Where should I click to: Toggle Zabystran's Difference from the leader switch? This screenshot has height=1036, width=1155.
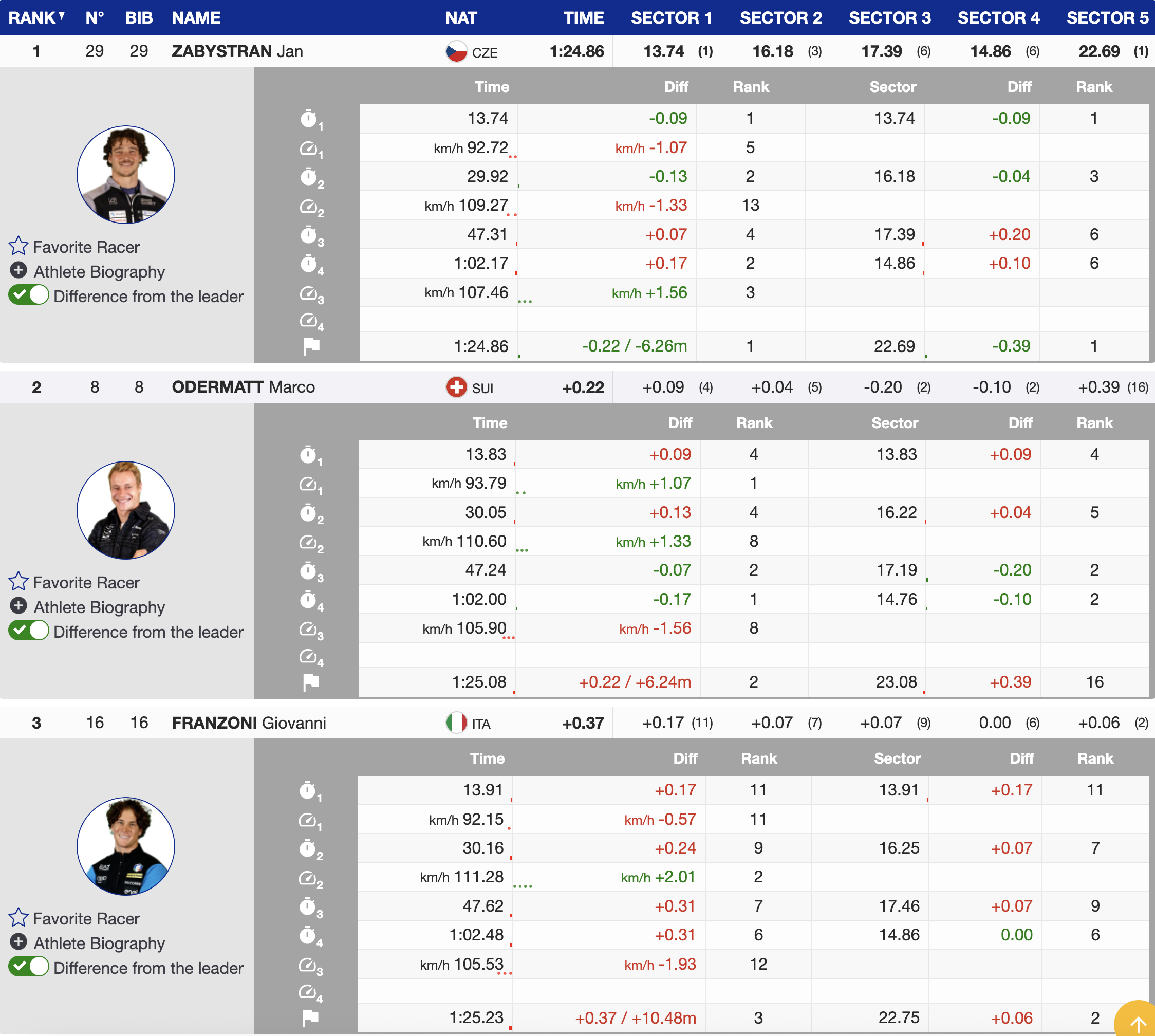pyautogui.click(x=28, y=295)
